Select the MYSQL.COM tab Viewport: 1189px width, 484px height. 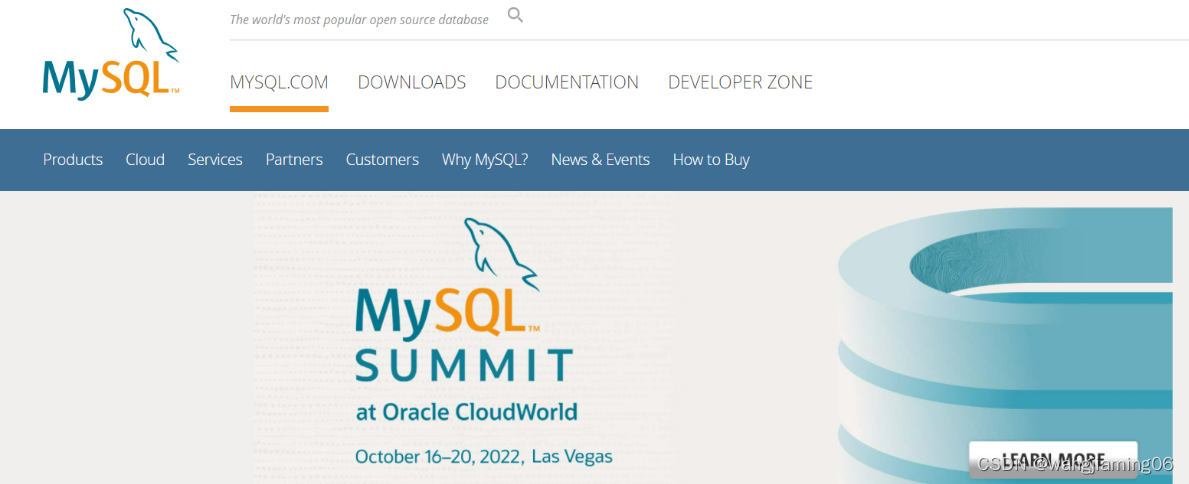pos(279,82)
